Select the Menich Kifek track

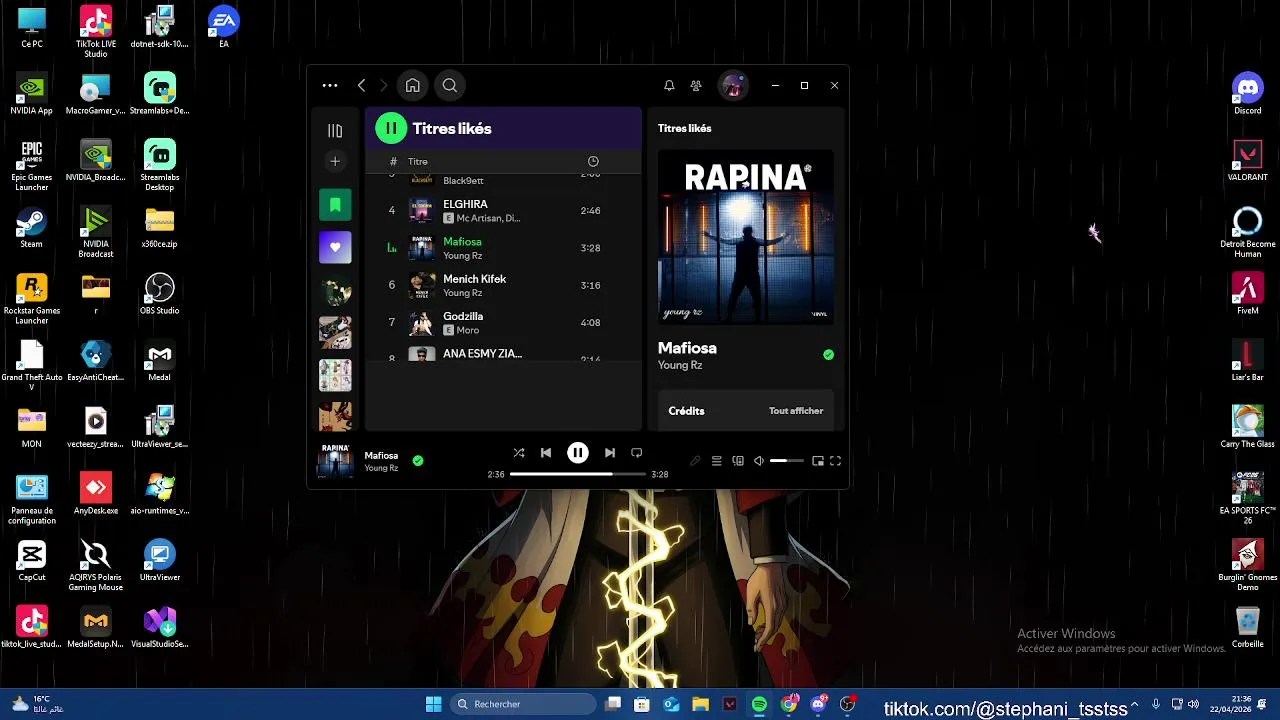[503, 285]
